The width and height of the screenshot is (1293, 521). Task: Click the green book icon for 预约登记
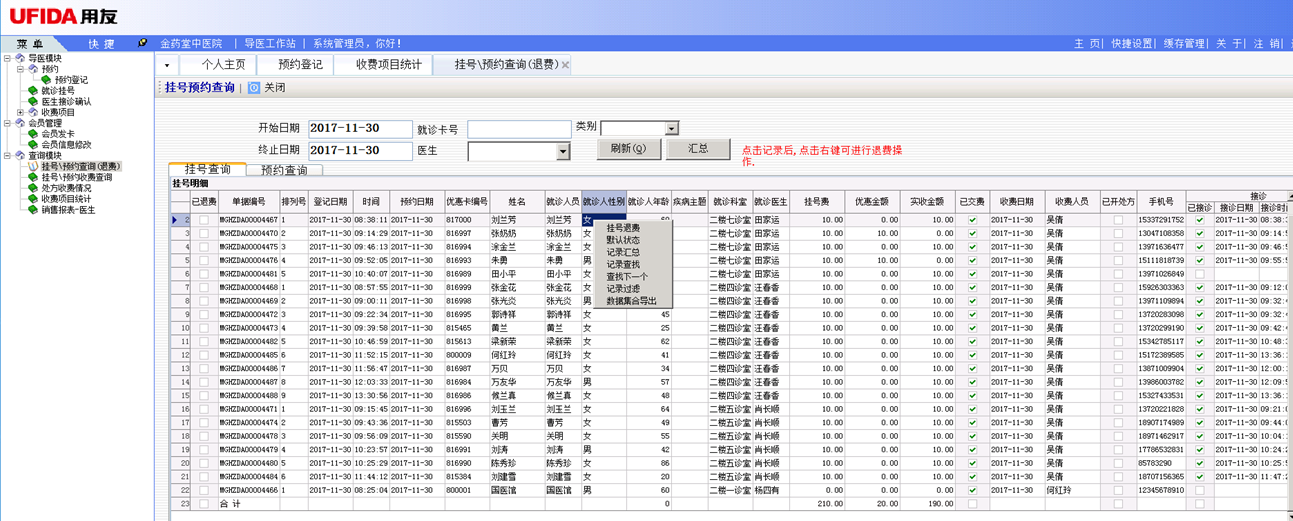pos(47,80)
